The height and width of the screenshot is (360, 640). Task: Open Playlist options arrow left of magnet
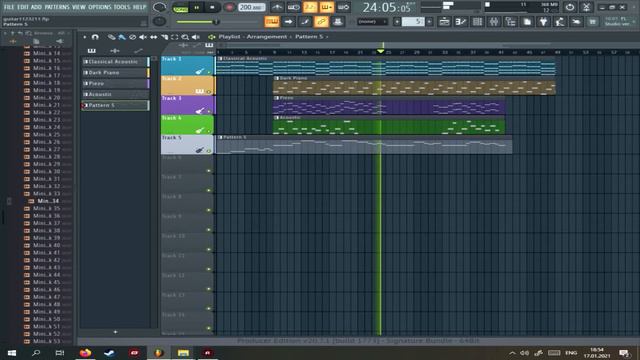coord(85,37)
